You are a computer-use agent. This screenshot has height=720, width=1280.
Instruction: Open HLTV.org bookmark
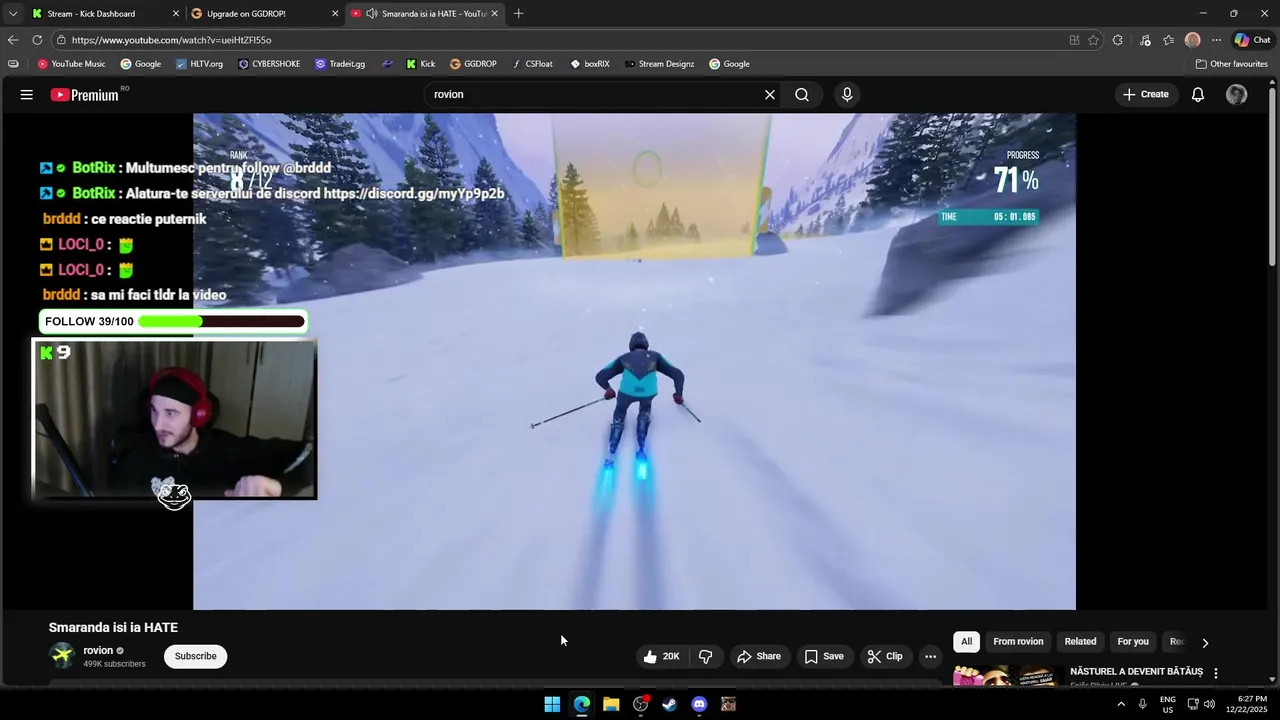(x=199, y=64)
